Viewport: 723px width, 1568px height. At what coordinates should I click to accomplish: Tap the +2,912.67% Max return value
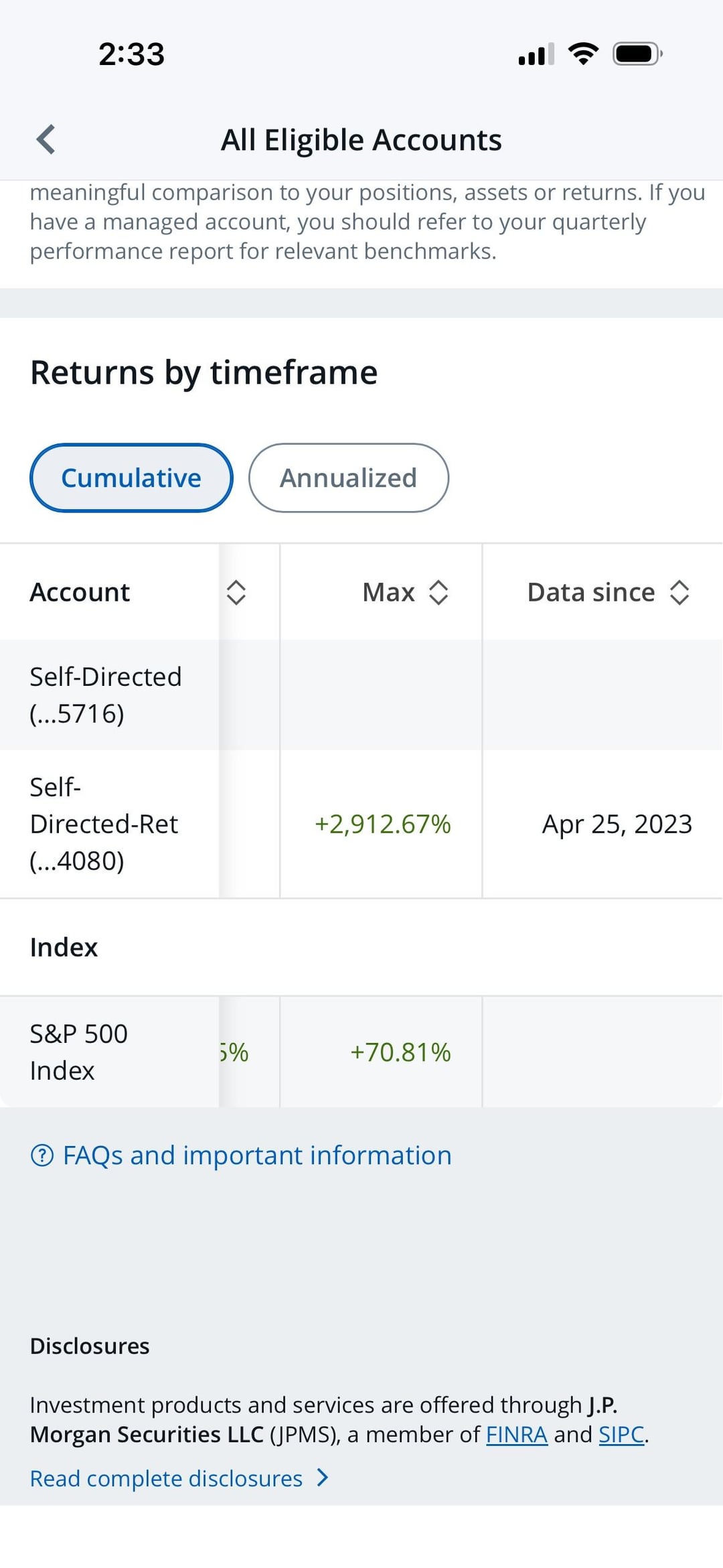[382, 824]
